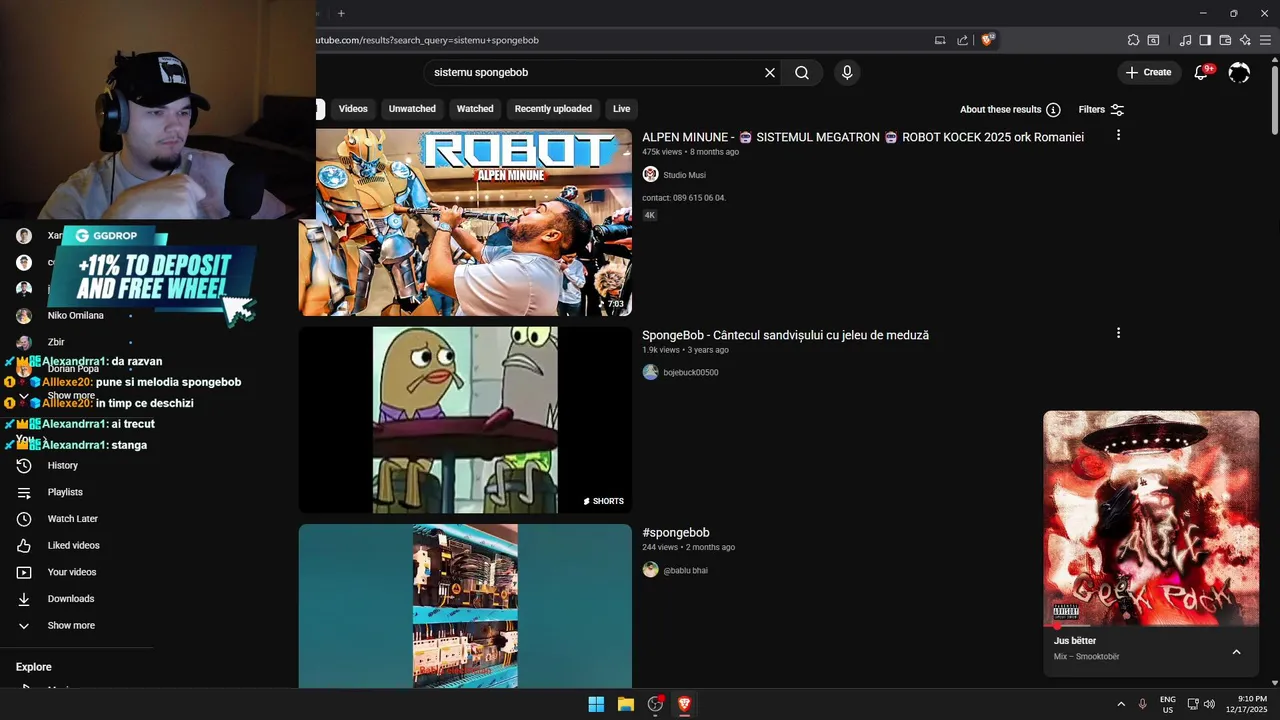Expand the miniplayer with the chevron arrow
This screenshot has width=1280, height=720.
(1236, 652)
